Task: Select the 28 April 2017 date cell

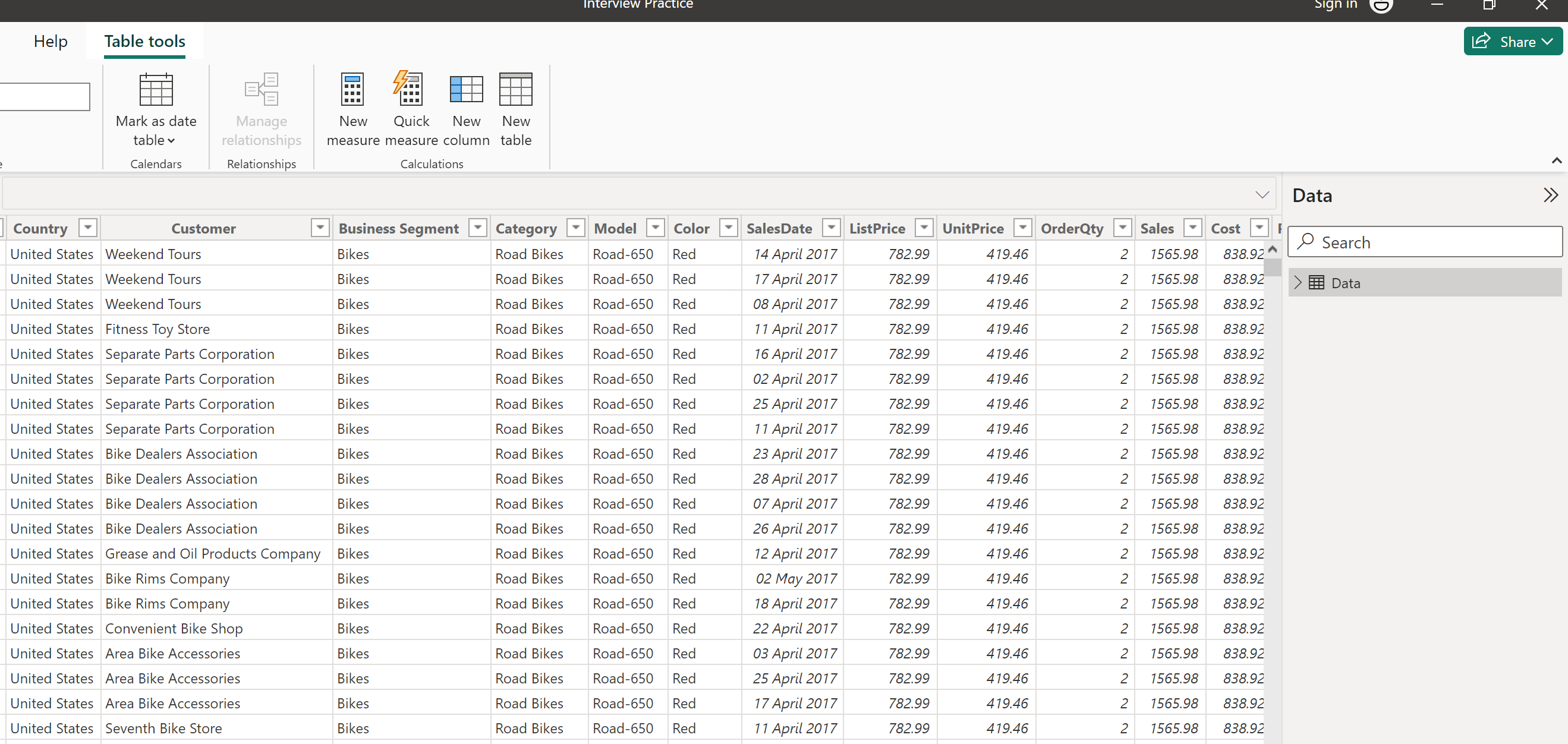Action: click(793, 479)
